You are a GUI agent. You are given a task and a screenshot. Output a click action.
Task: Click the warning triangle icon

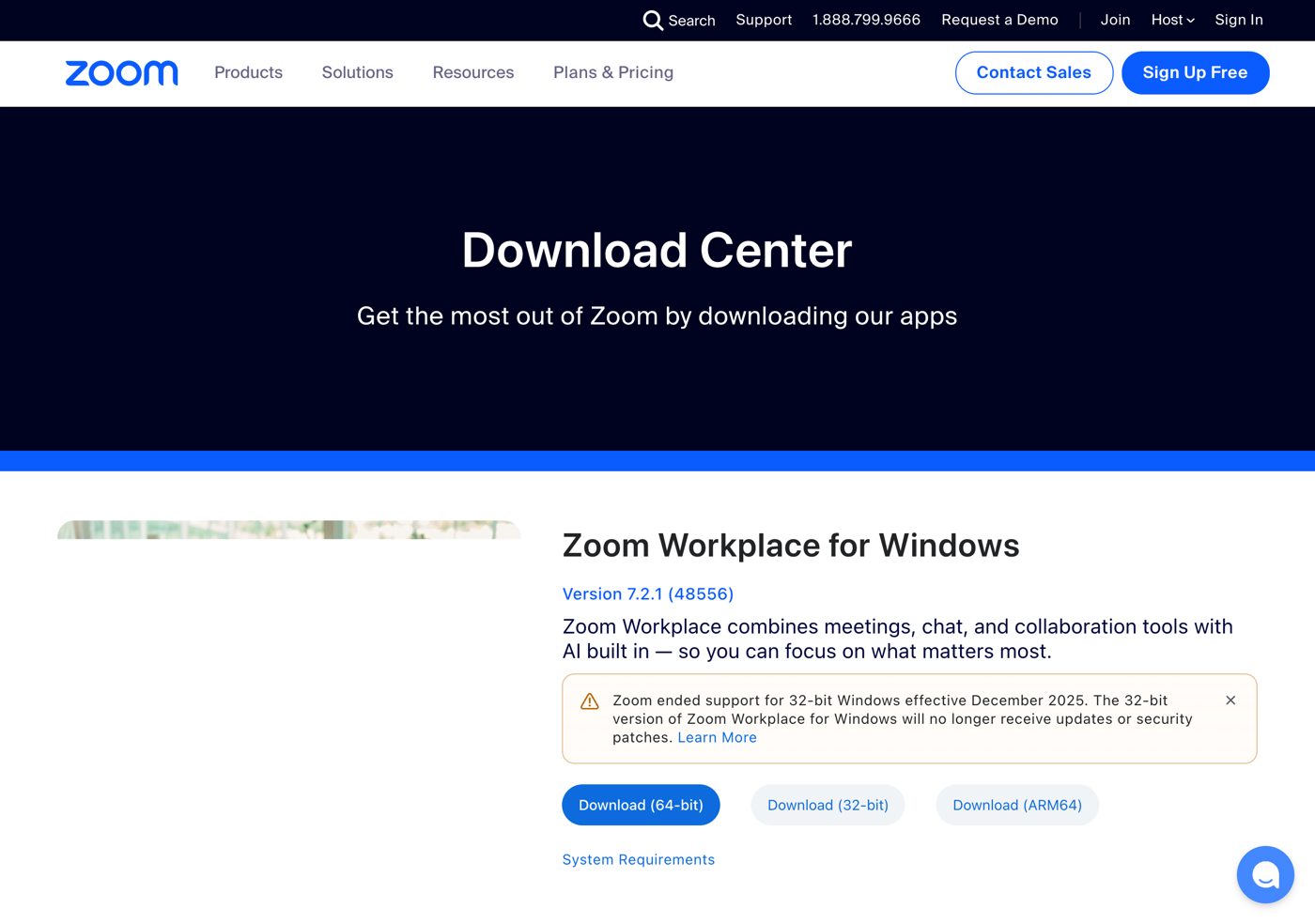[x=590, y=701]
